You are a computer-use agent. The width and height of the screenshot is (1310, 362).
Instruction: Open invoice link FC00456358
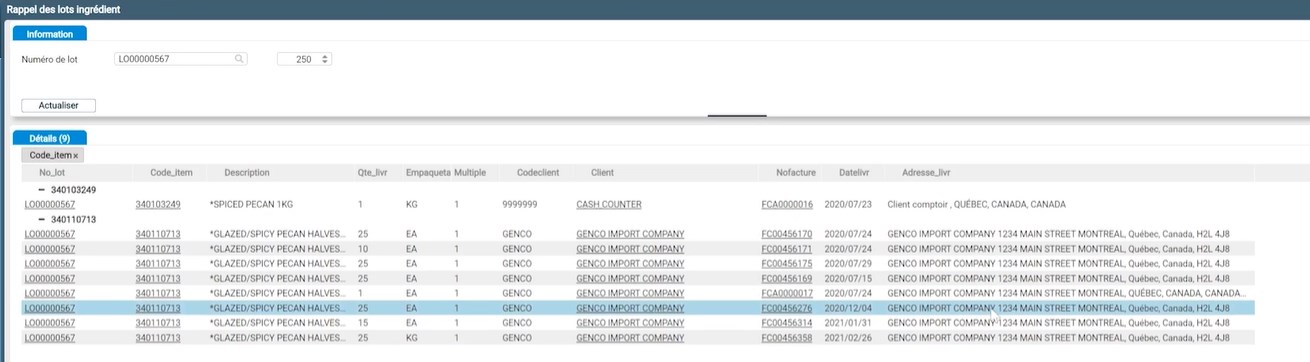tap(787, 338)
